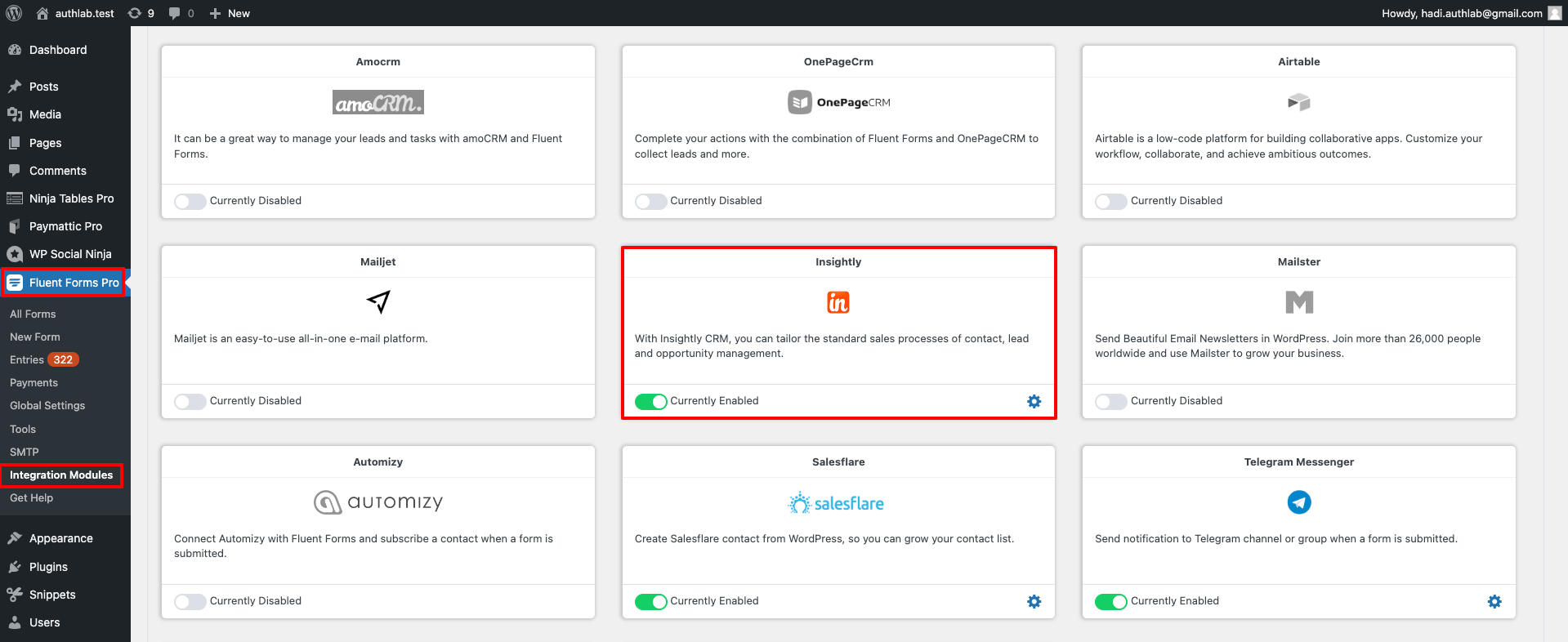Click the Mailjet paper plane logo
This screenshot has width=1568, height=642.
click(x=377, y=301)
